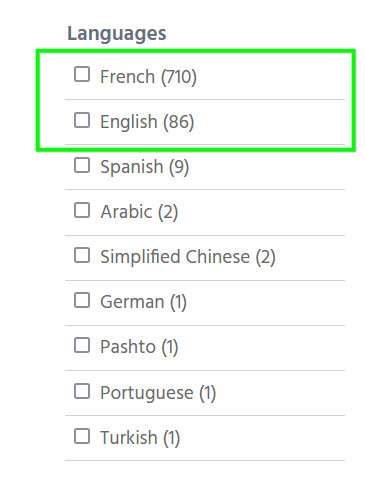Select the Arabic checkbox
The image size is (365, 481).
(82, 210)
